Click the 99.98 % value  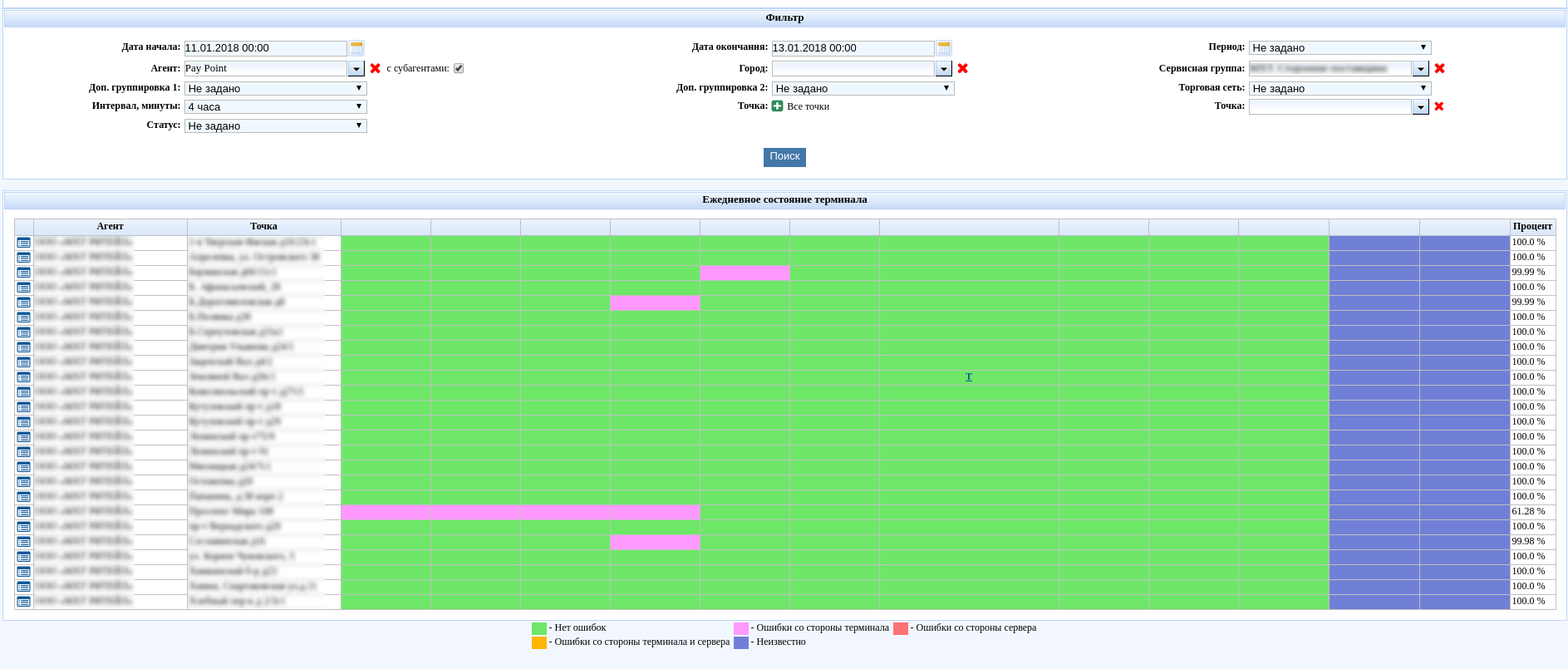tap(1528, 541)
